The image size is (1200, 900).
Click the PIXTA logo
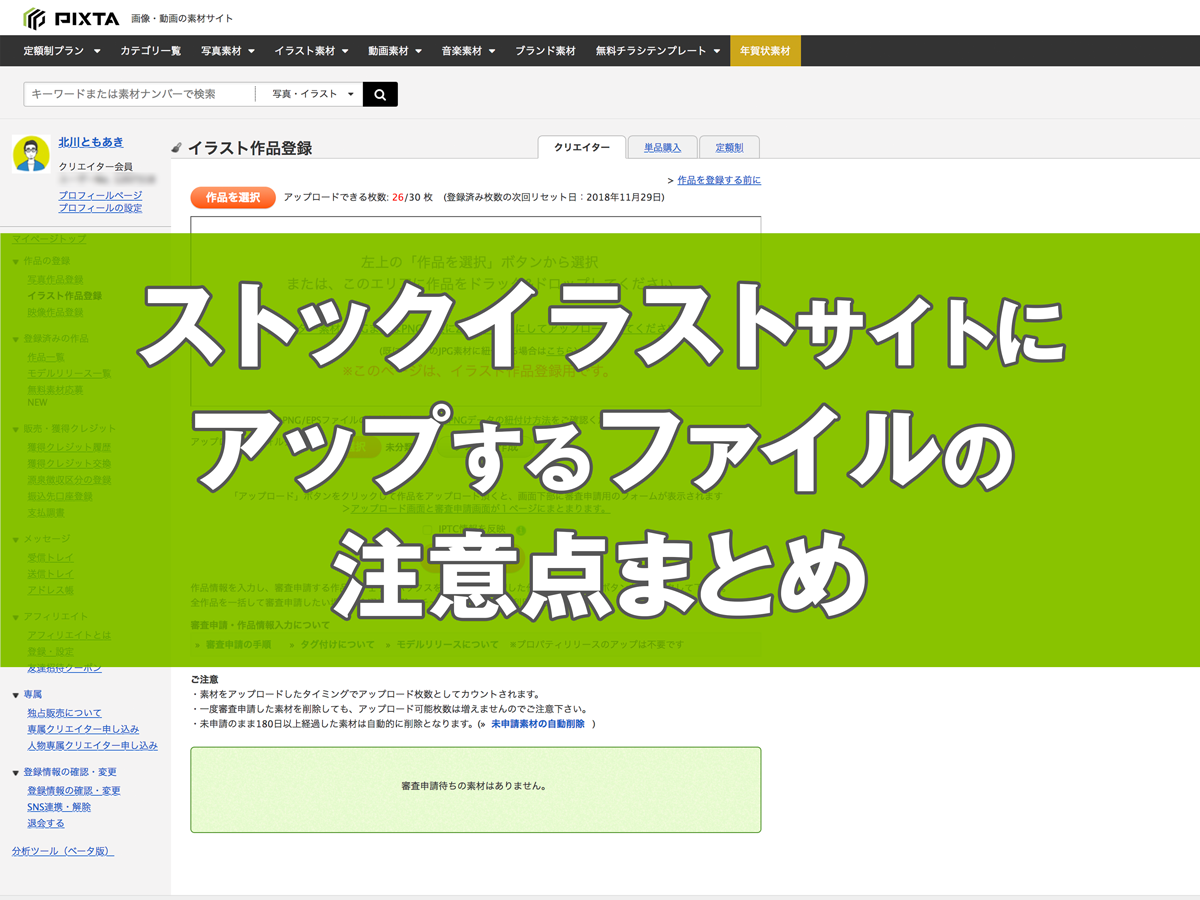click(x=71, y=18)
